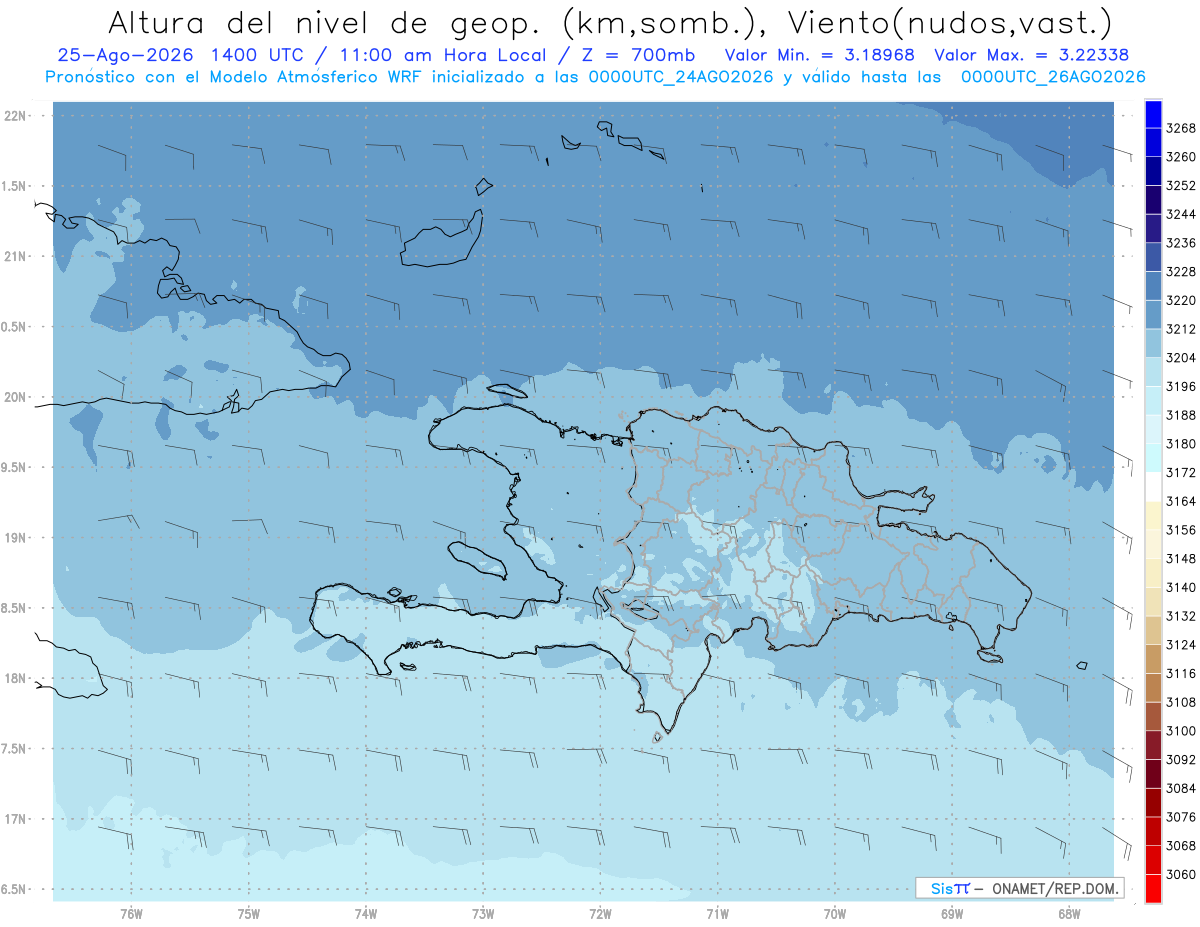Click the '3108' colorbar value

[x=1181, y=702]
